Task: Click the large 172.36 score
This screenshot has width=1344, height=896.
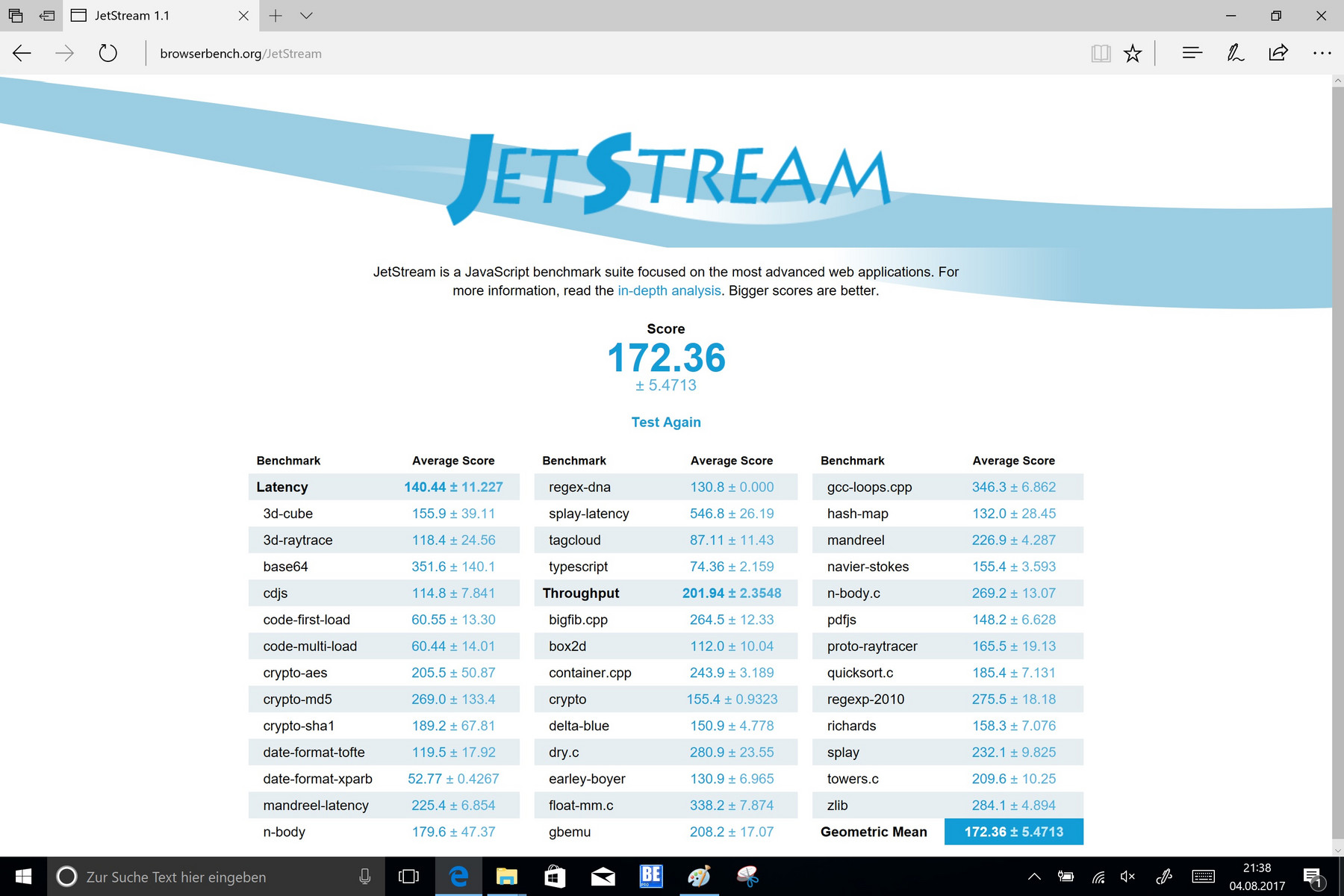Action: [666, 358]
